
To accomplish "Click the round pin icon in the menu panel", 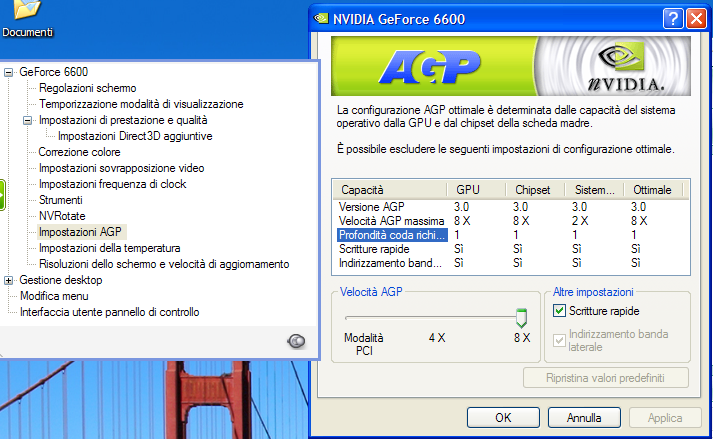I will (x=296, y=341).
